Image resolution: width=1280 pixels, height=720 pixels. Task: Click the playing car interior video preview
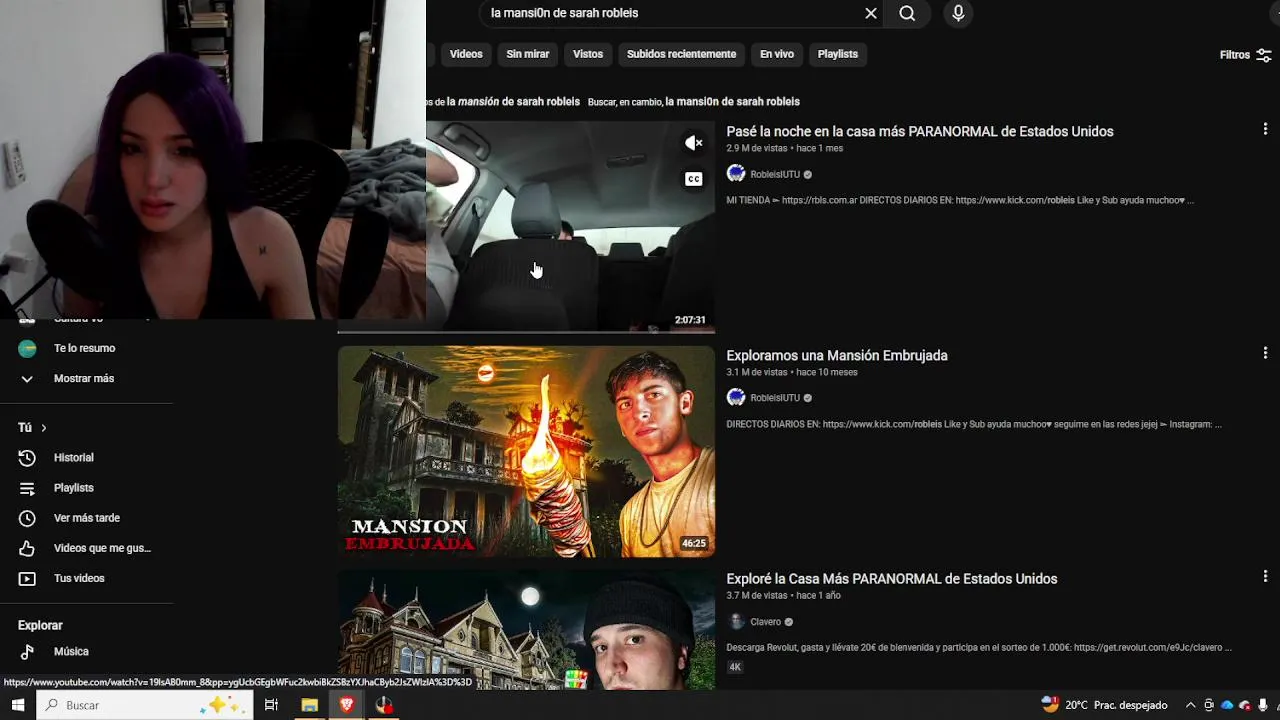pos(570,226)
